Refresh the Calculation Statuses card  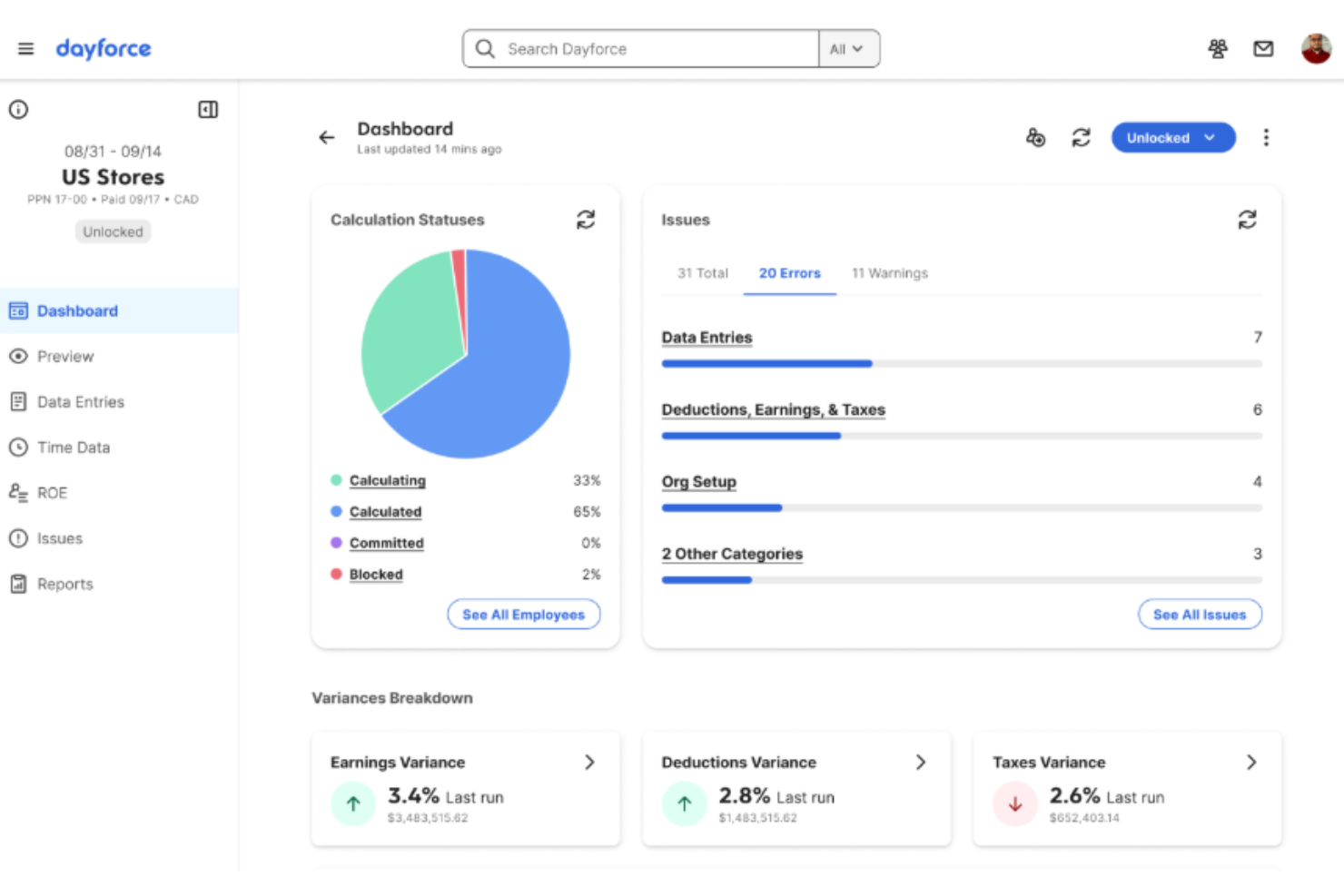586,220
